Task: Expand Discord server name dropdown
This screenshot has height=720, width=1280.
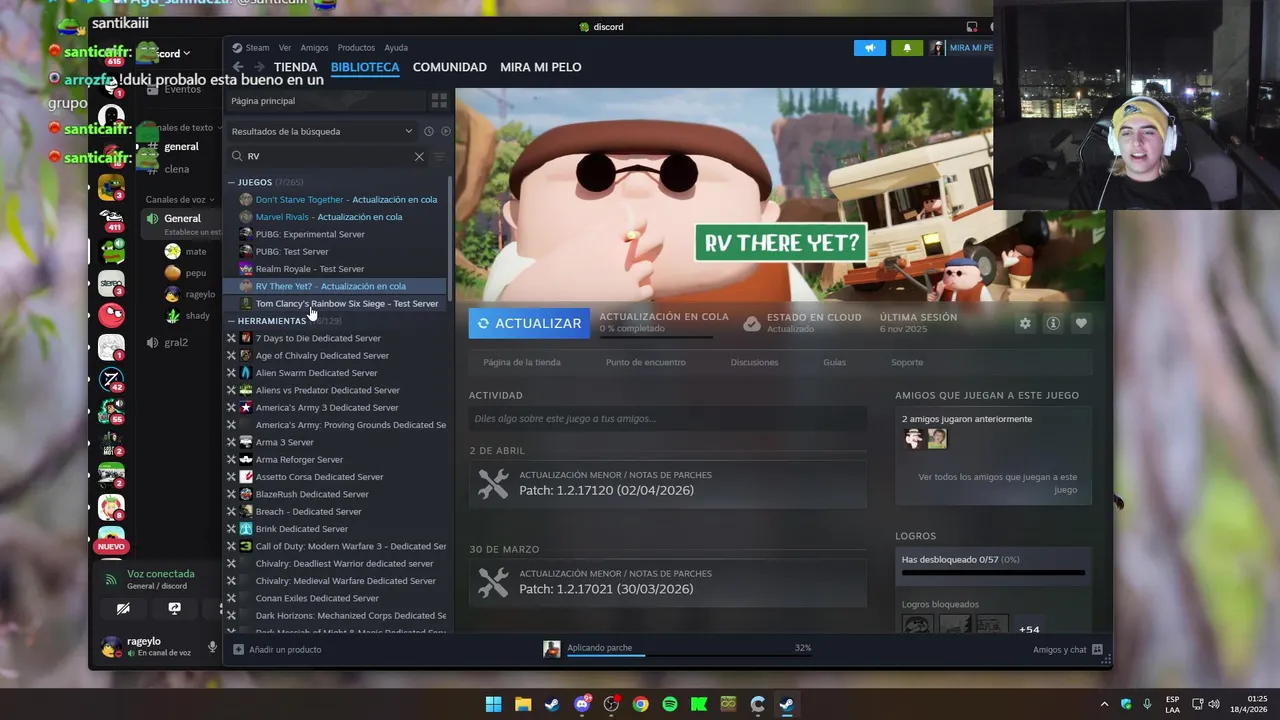Action: 186,53
